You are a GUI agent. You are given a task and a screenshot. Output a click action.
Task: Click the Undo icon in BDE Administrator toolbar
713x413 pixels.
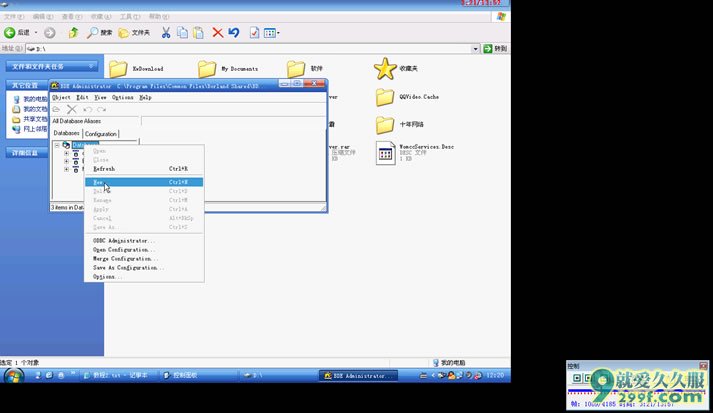87,109
